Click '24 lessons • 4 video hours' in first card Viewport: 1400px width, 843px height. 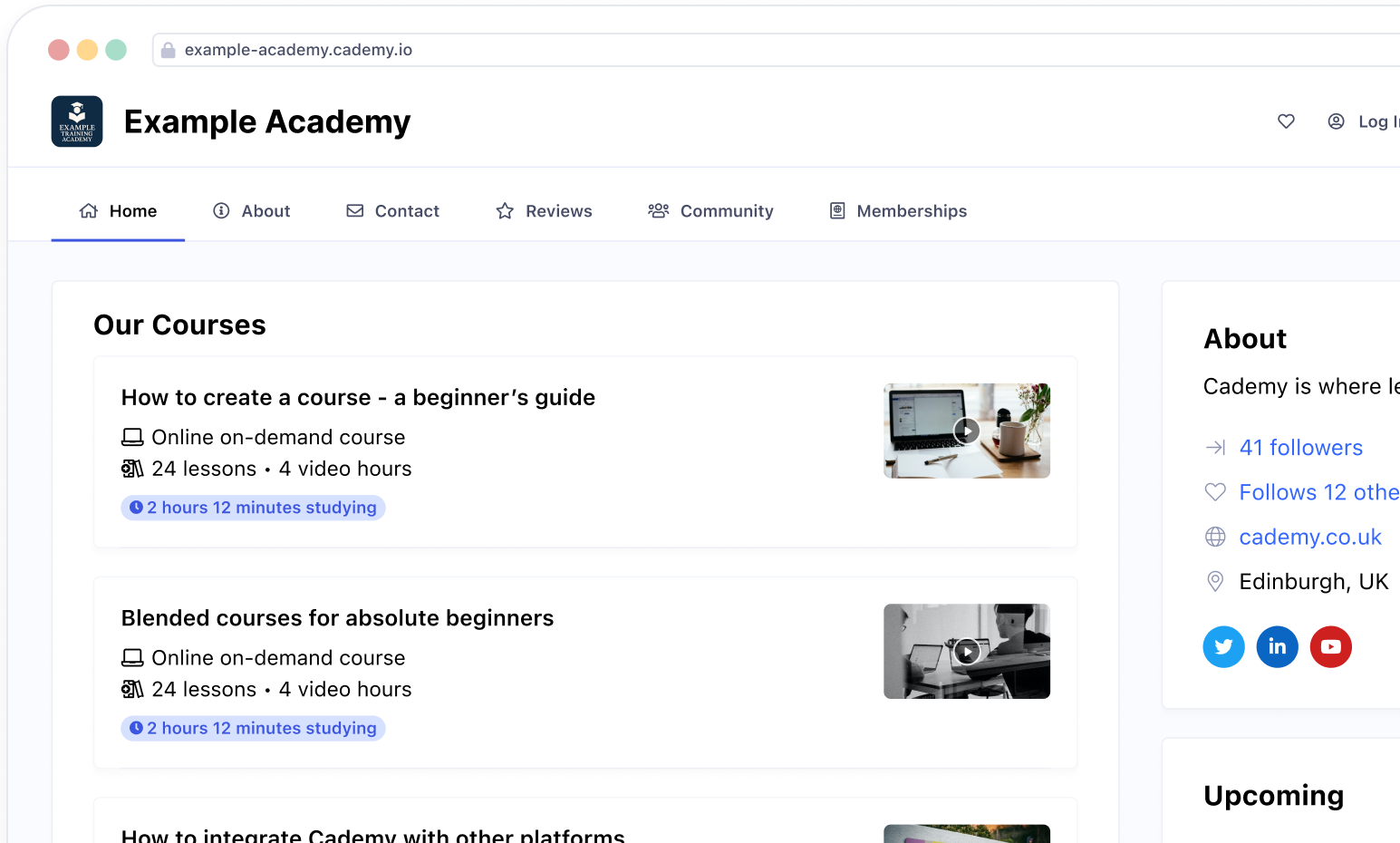pyautogui.click(x=282, y=469)
